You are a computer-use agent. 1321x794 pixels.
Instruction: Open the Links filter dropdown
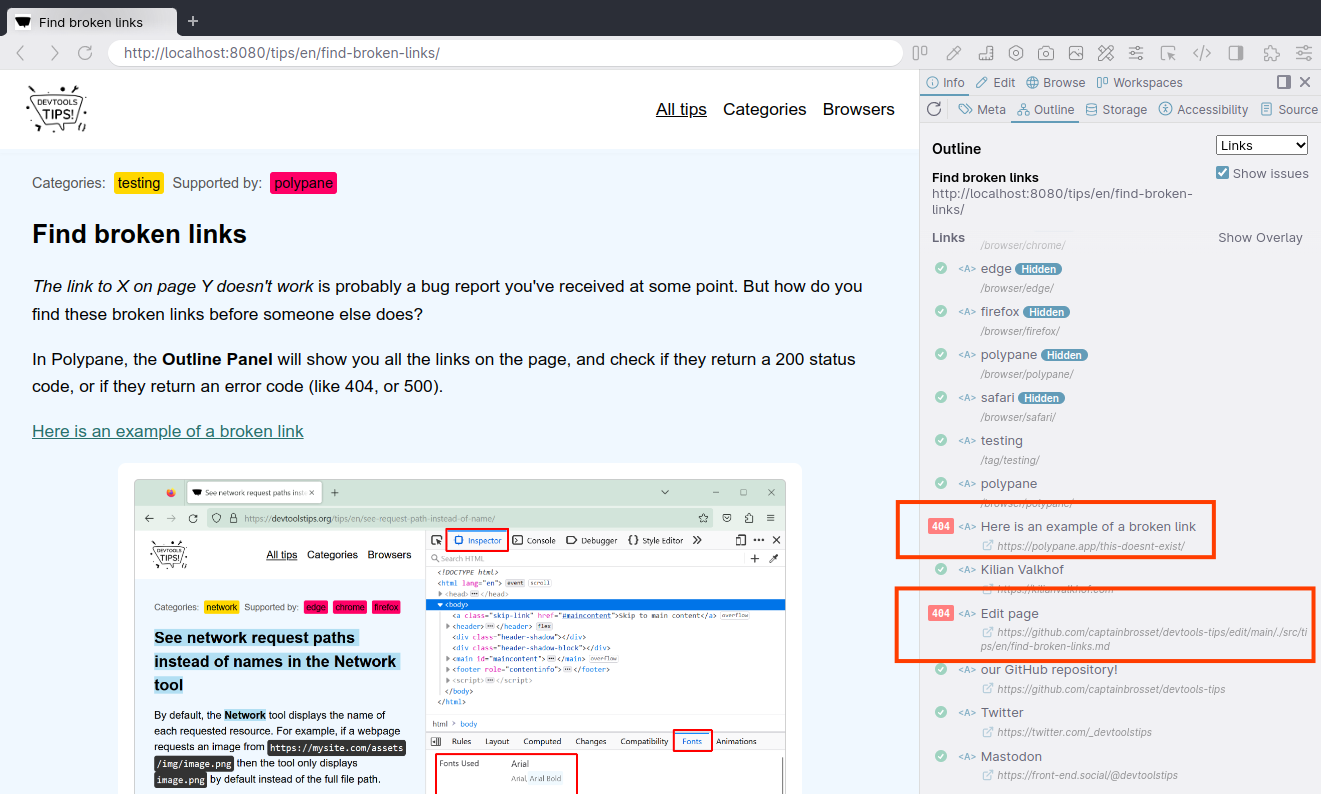[1261, 144]
